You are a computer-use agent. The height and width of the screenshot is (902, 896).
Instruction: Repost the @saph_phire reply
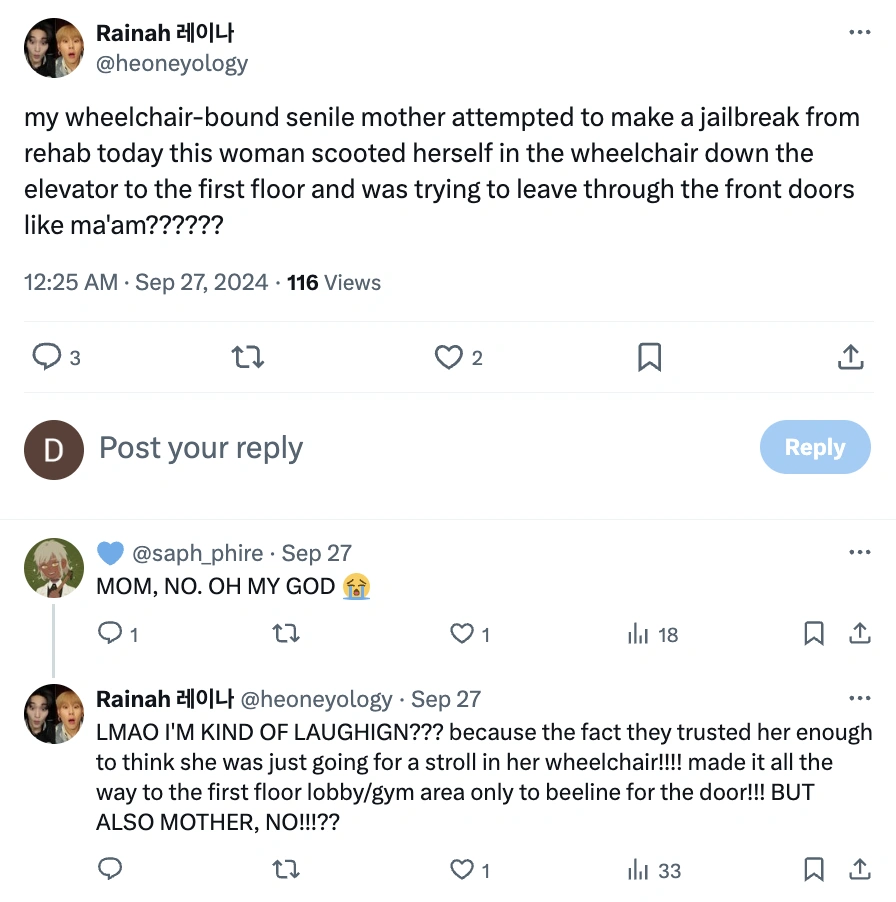(286, 634)
